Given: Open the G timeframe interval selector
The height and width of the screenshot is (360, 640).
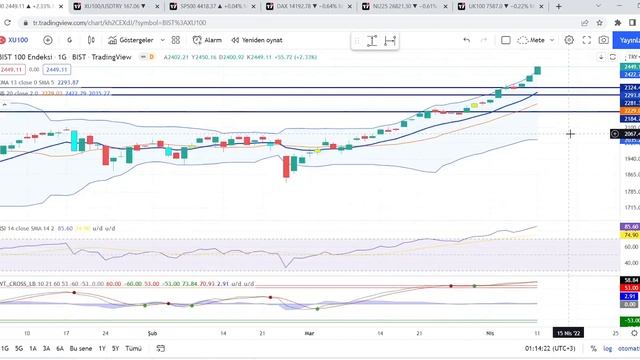Looking at the screenshot, I should coord(69,40).
